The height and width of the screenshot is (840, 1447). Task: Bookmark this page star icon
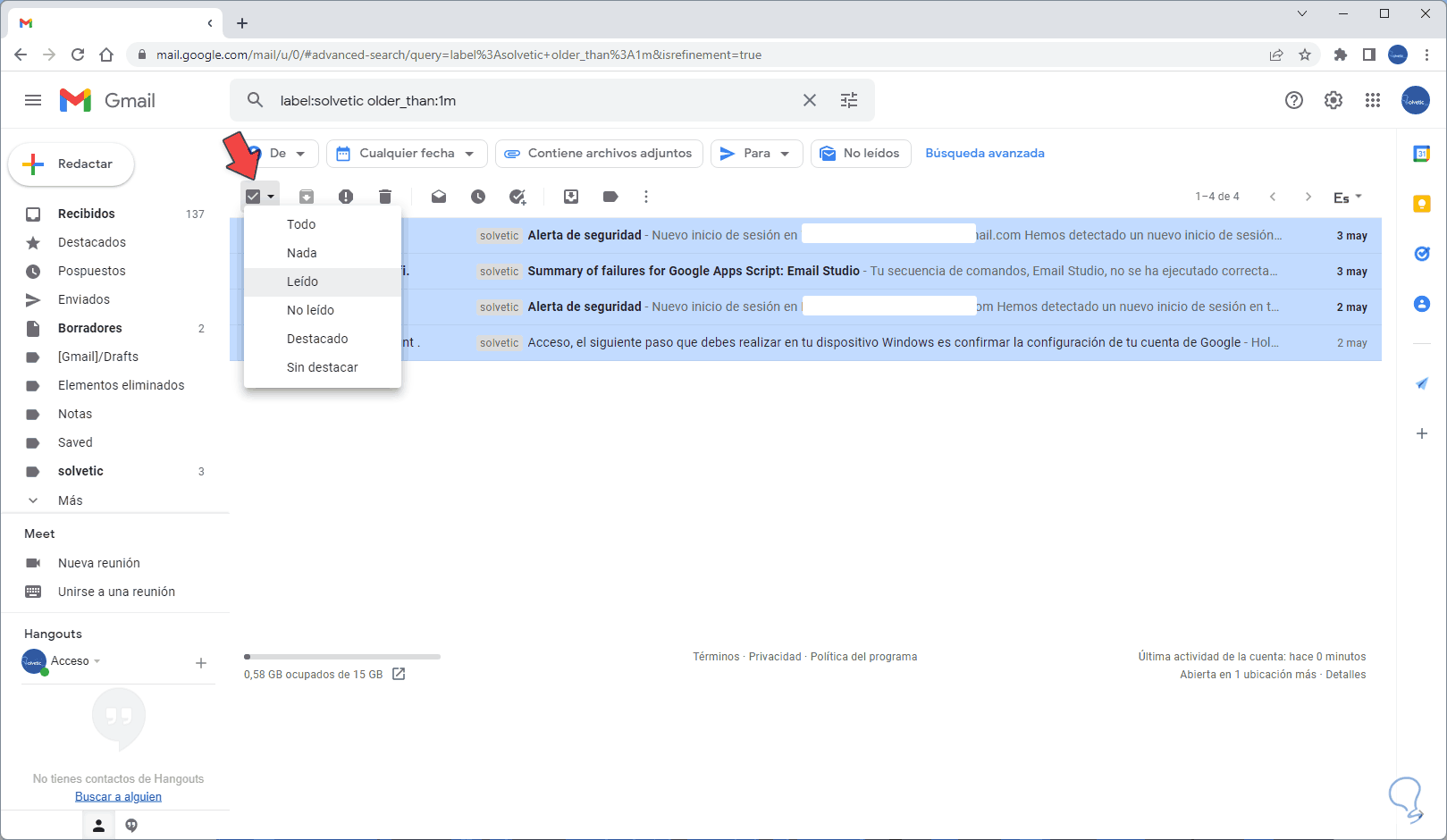click(1305, 55)
